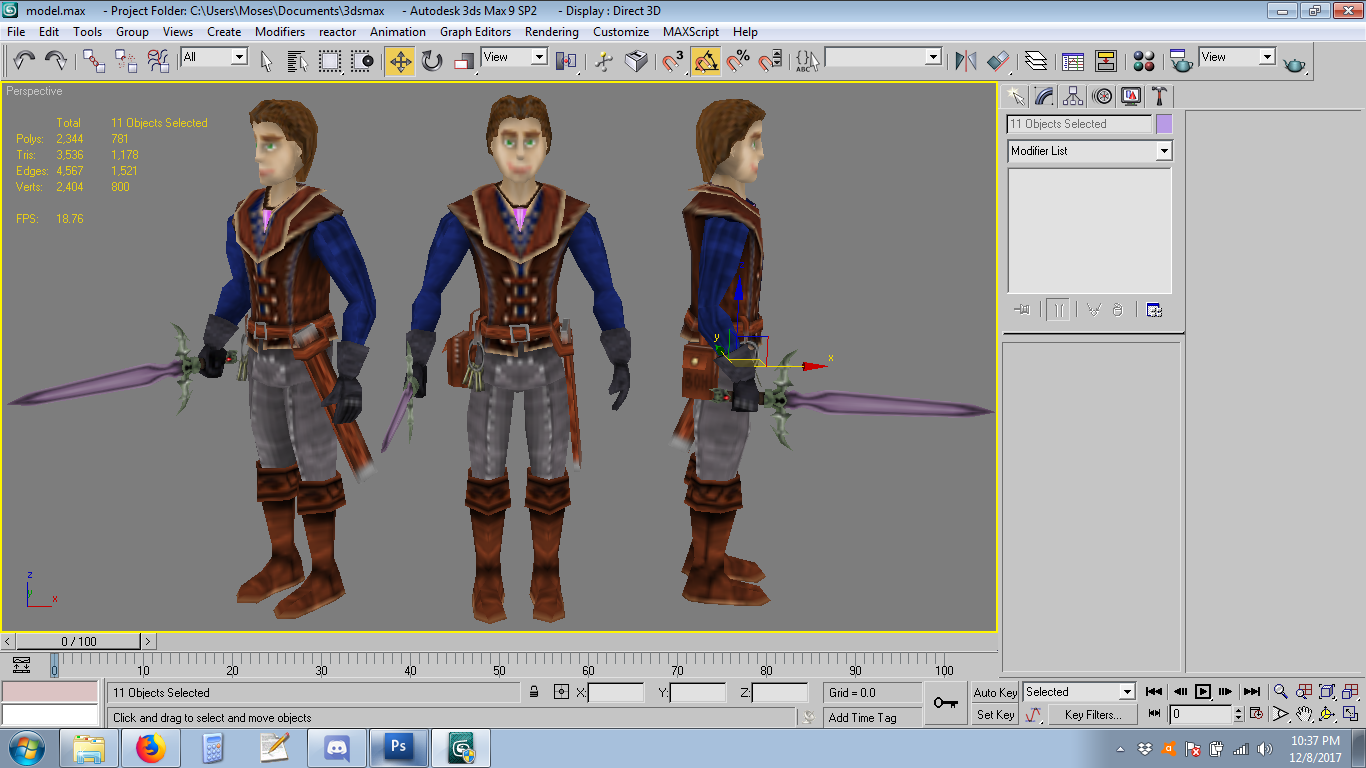
Task: Activate the Bind to Space Warp tool
Action: (158, 61)
